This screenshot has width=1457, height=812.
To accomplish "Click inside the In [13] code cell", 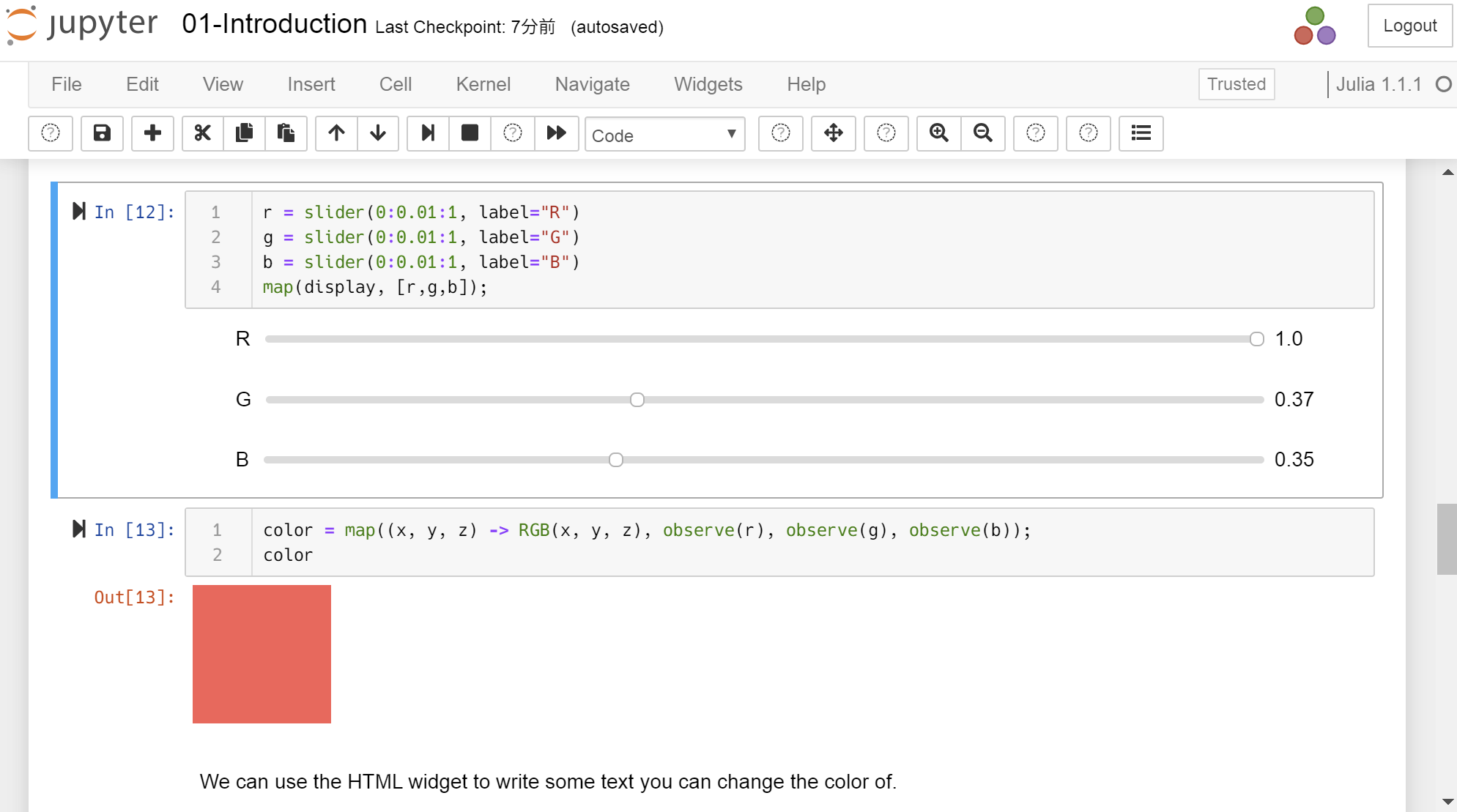I will coord(659,542).
